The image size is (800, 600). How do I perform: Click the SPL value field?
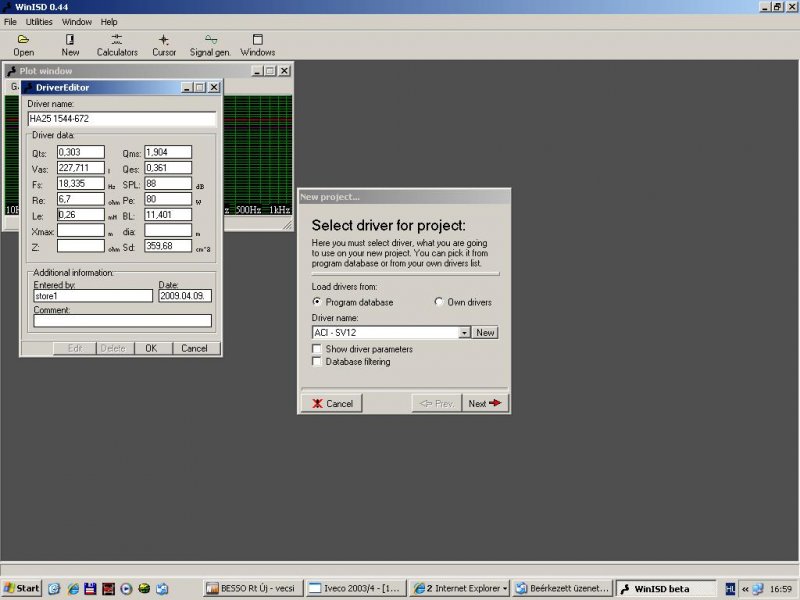point(168,184)
